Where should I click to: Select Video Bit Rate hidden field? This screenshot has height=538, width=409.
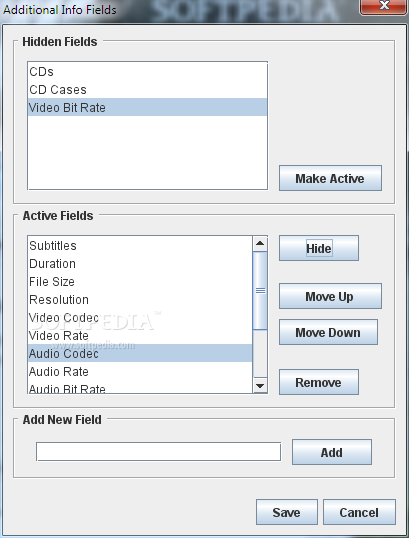click(148, 107)
